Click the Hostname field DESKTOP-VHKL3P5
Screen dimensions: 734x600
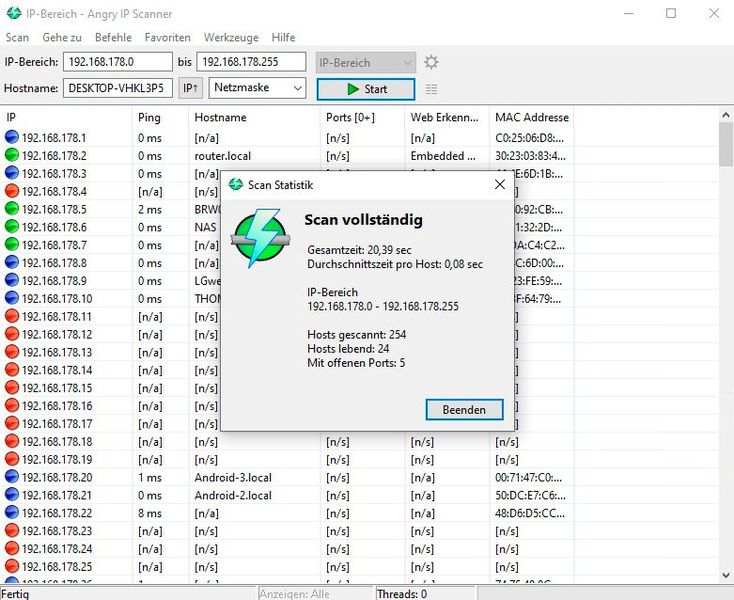(x=118, y=88)
